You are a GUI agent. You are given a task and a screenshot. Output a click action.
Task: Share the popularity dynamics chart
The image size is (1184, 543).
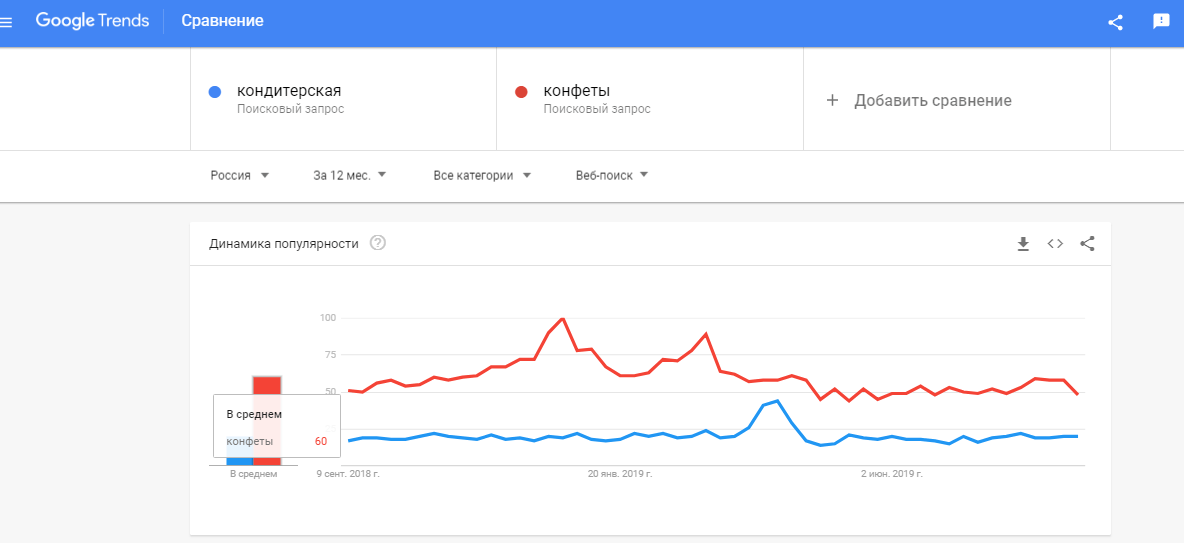1088,243
